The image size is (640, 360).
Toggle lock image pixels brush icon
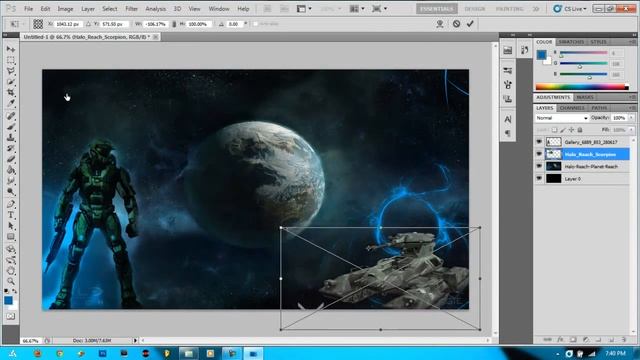(563, 130)
